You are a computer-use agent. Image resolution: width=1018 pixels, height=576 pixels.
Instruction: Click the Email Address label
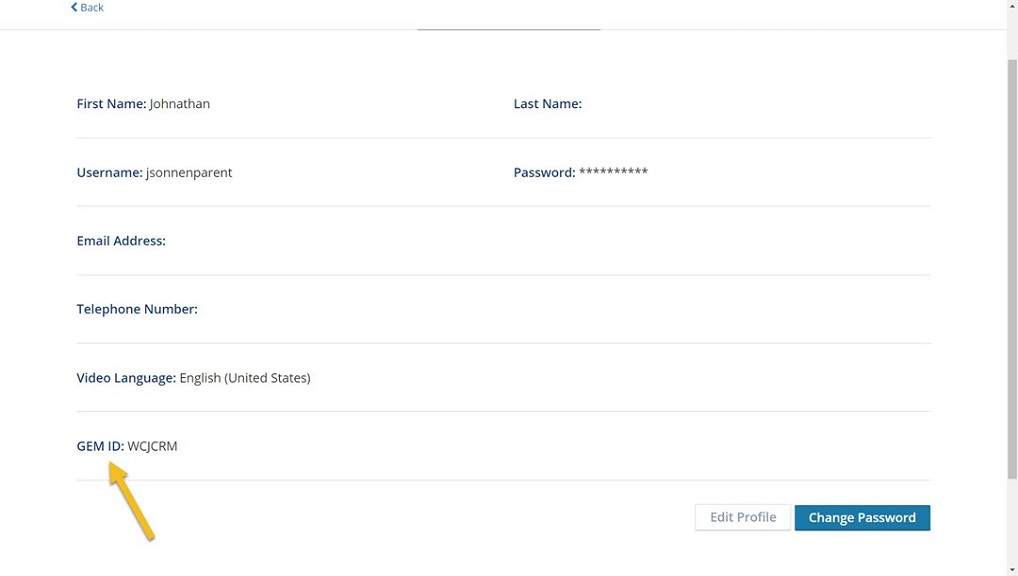pos(121,241)
